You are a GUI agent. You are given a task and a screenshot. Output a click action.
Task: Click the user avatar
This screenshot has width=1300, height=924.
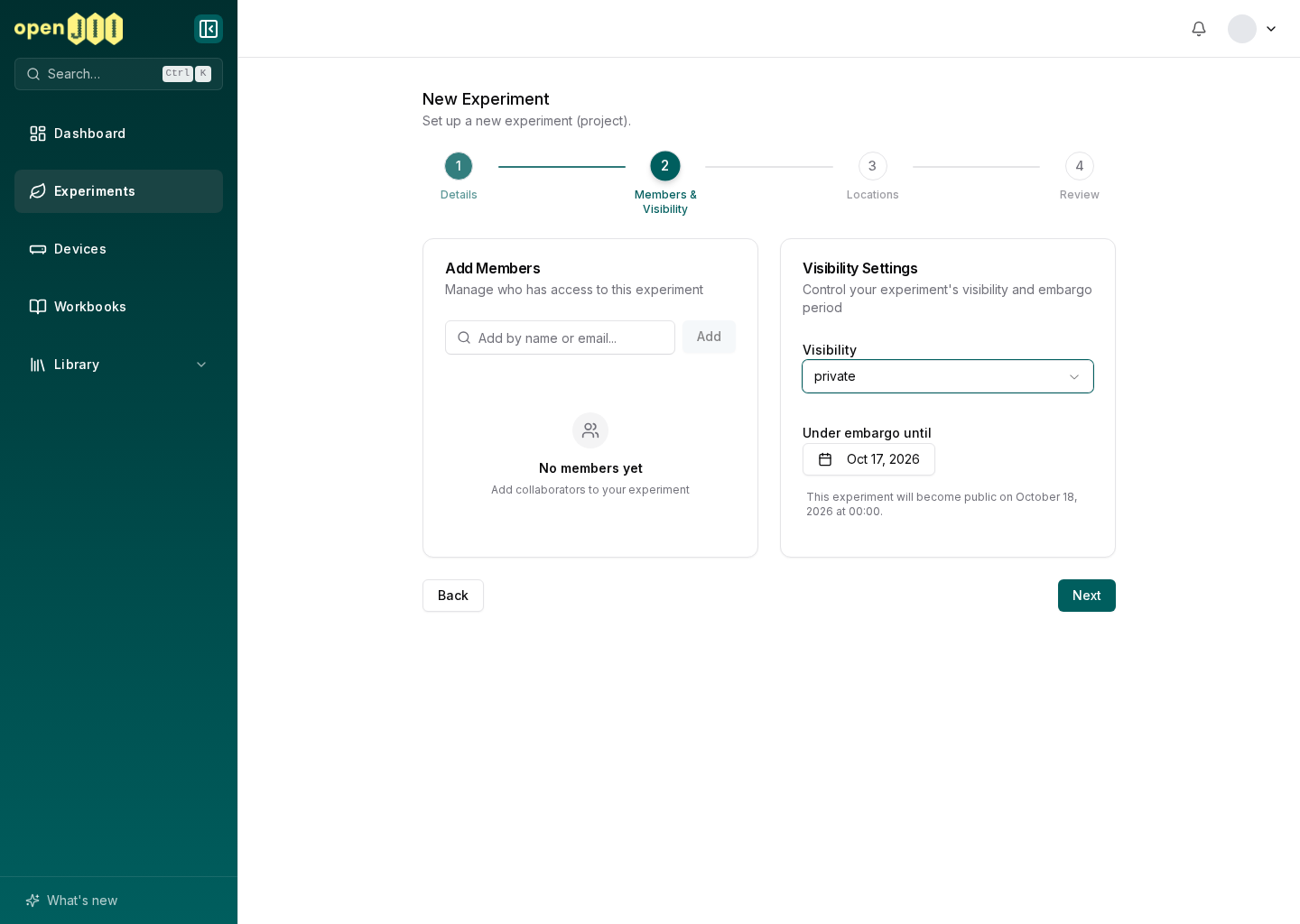[1242, 29]
